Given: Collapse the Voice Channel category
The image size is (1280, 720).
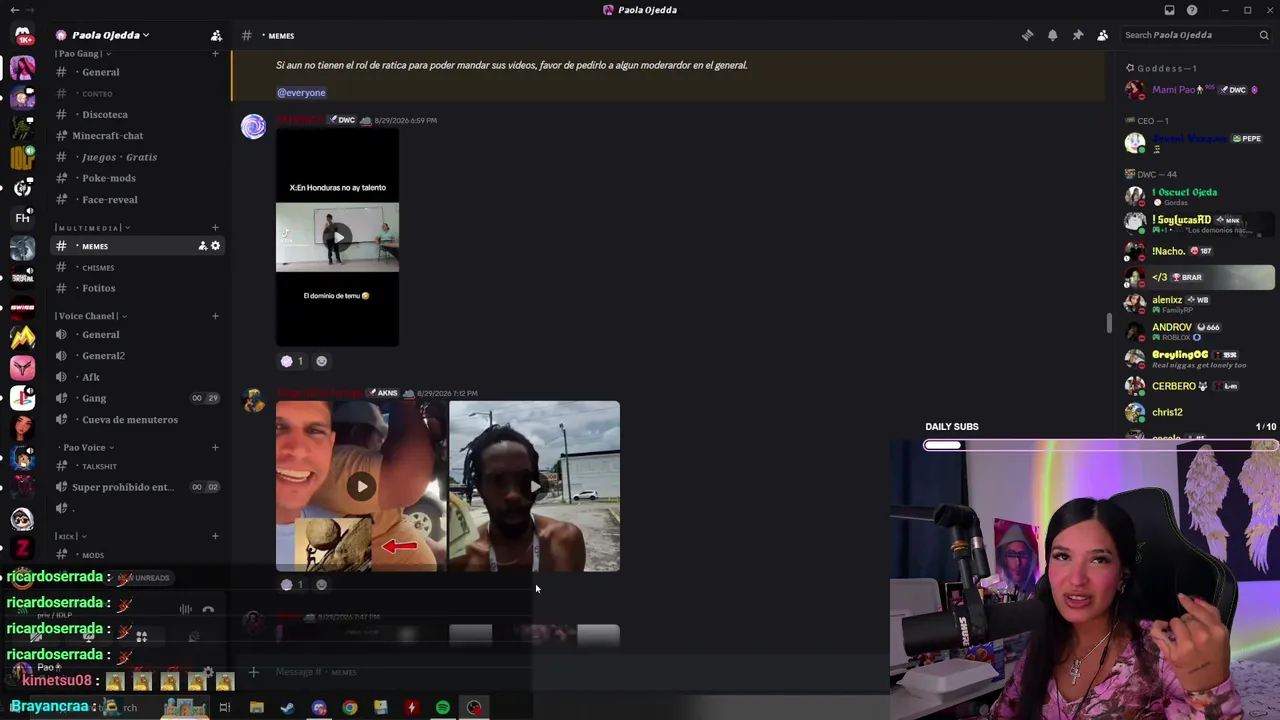Looking at the screenshot, I should click(91, 316).
